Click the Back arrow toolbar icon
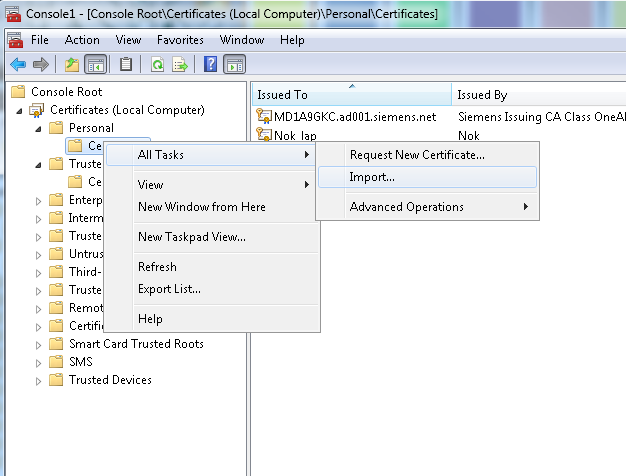 tap(17, 65)
